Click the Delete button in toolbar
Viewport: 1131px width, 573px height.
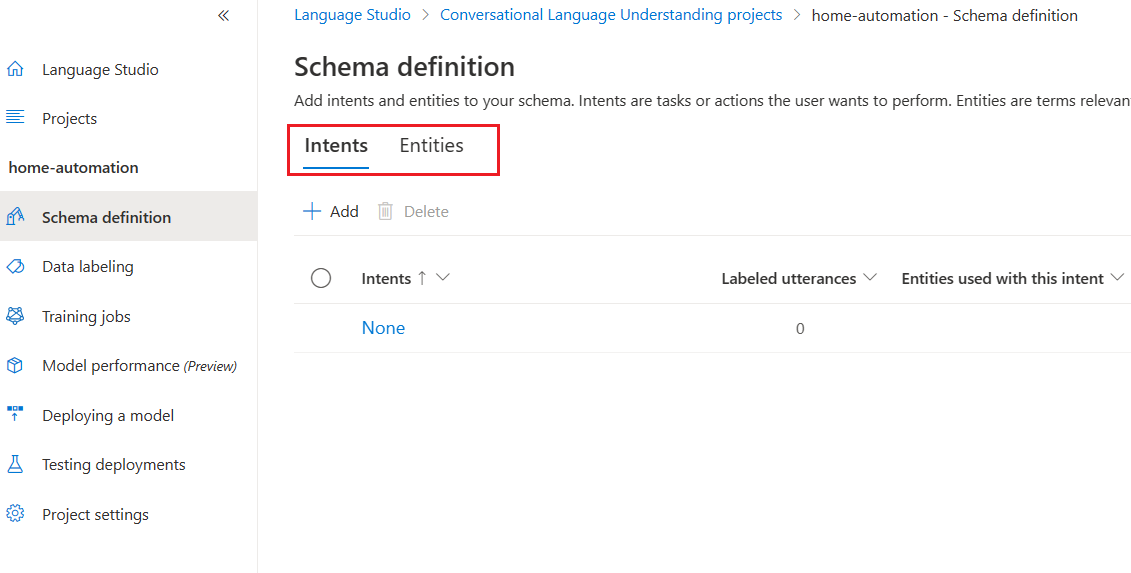(413, 211)
